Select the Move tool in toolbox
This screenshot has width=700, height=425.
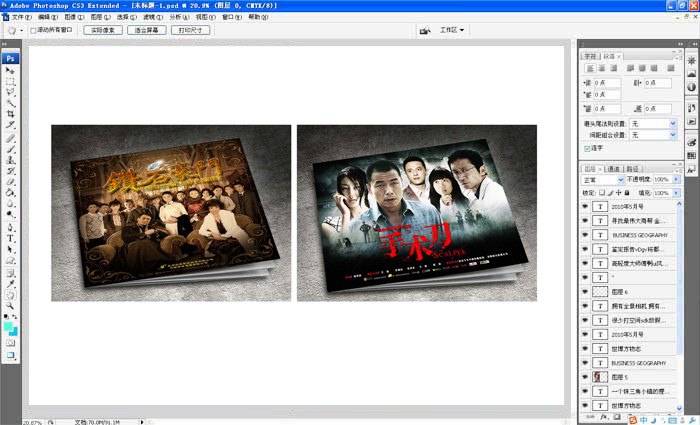click(11, 70)
